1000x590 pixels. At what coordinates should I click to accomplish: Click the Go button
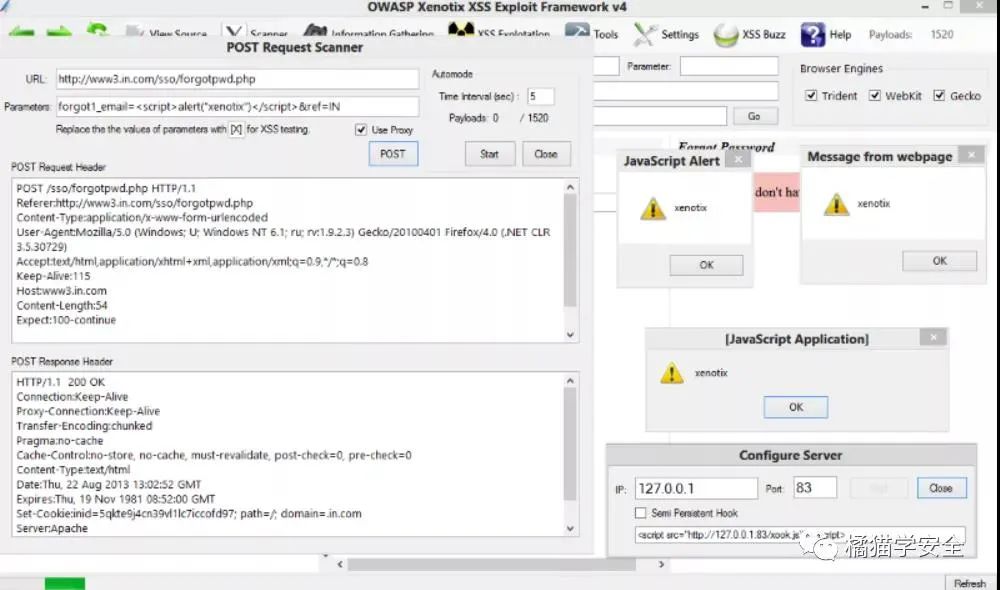pyautogui.click(x=754, y=116)
